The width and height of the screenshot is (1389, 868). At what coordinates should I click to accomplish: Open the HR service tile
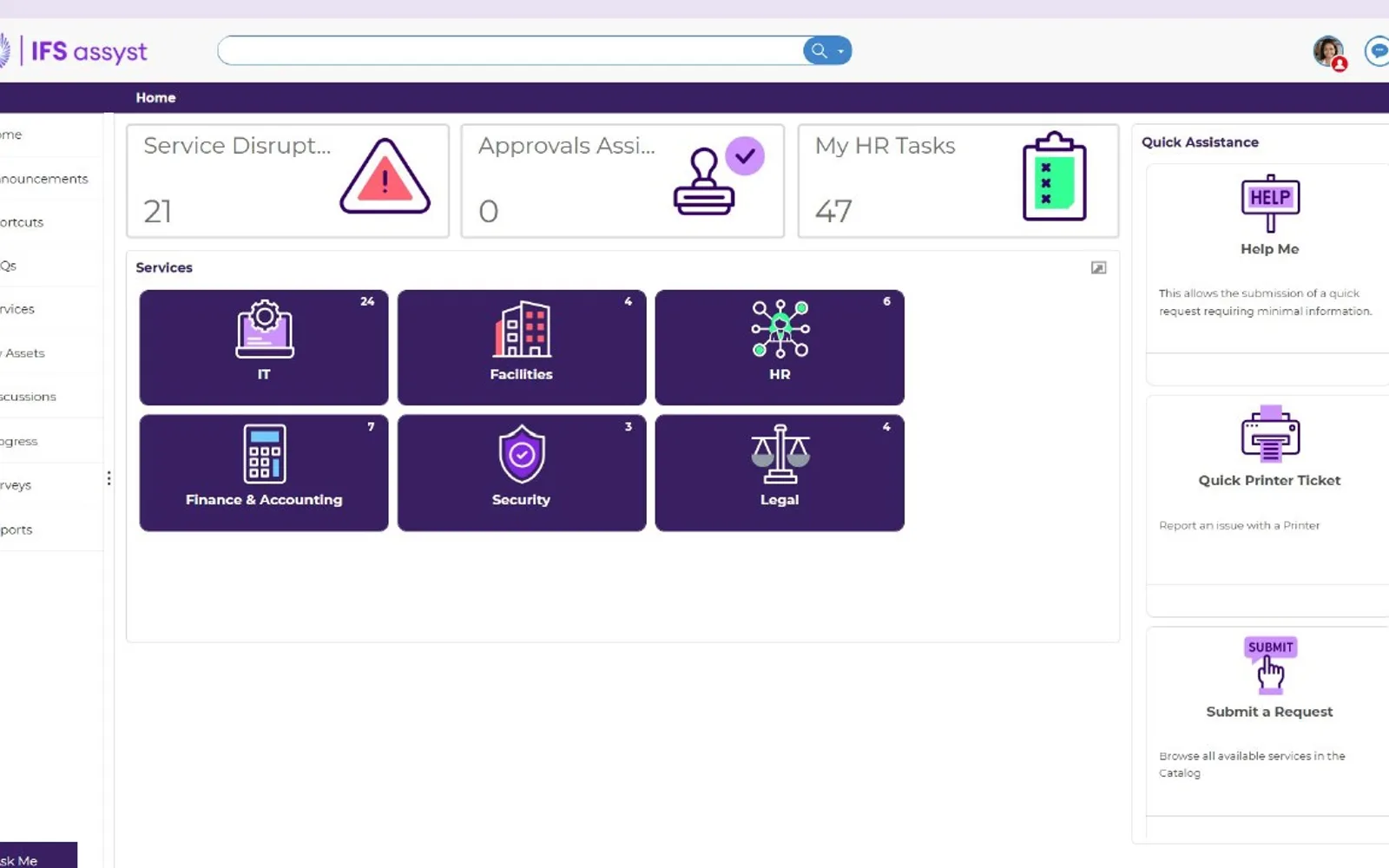click(780, 347)
